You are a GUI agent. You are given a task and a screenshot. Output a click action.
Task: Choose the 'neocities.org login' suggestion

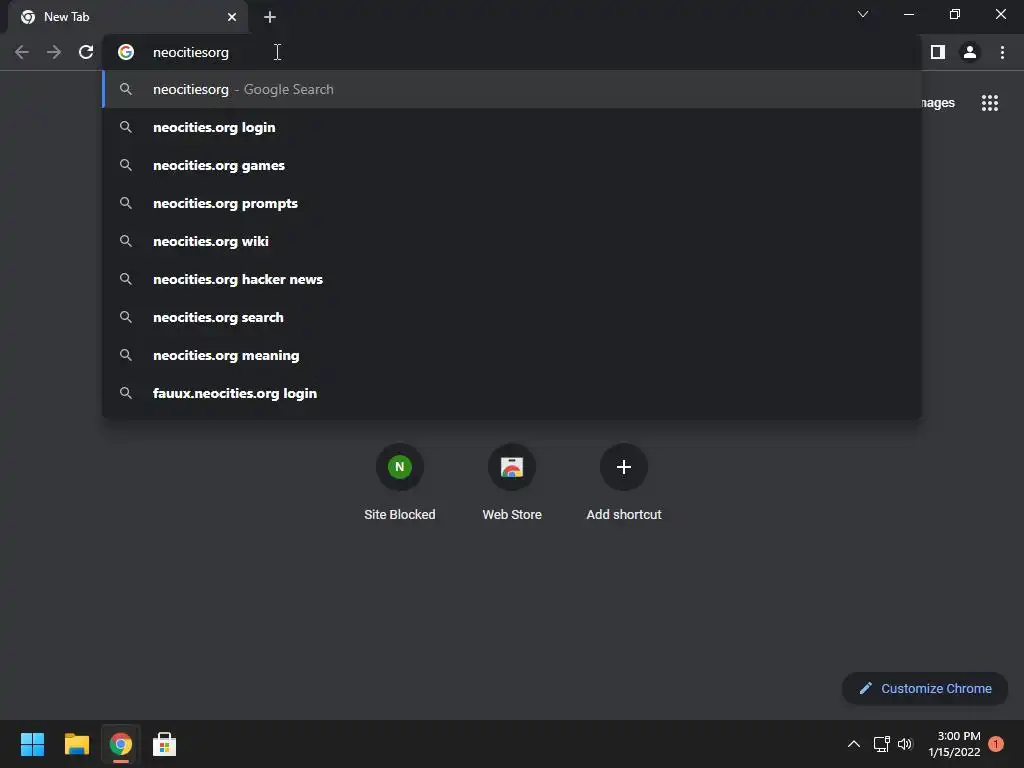512,127
